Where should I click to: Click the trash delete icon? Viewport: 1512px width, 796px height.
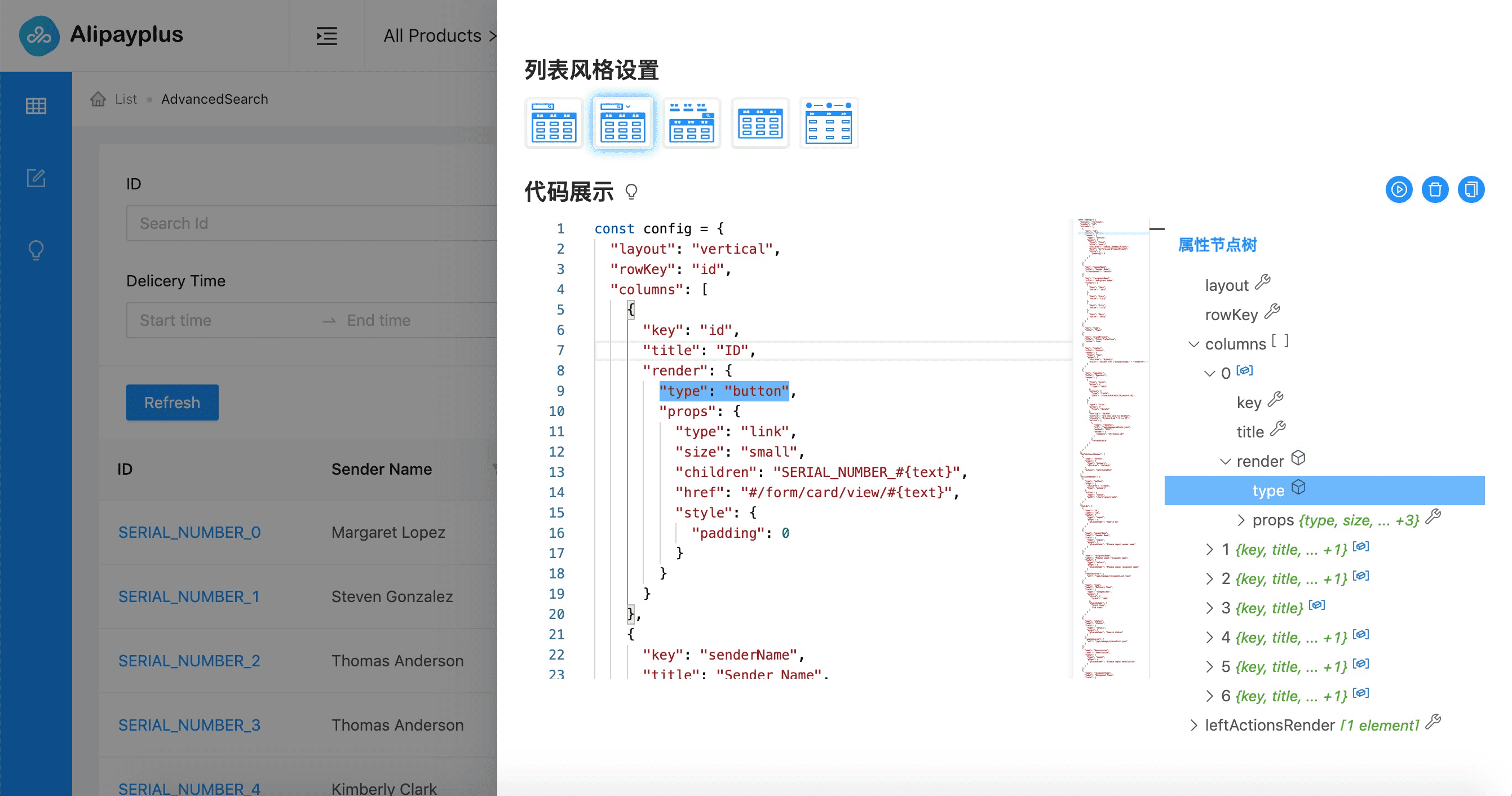coord(1435,189)
